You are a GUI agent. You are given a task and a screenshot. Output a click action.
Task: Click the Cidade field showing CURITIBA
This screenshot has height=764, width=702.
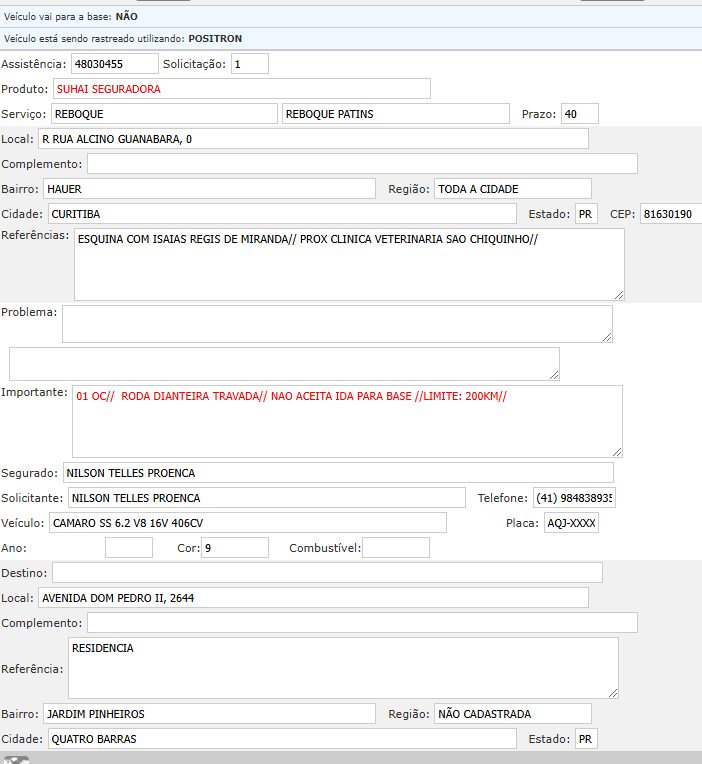point(282,214)
